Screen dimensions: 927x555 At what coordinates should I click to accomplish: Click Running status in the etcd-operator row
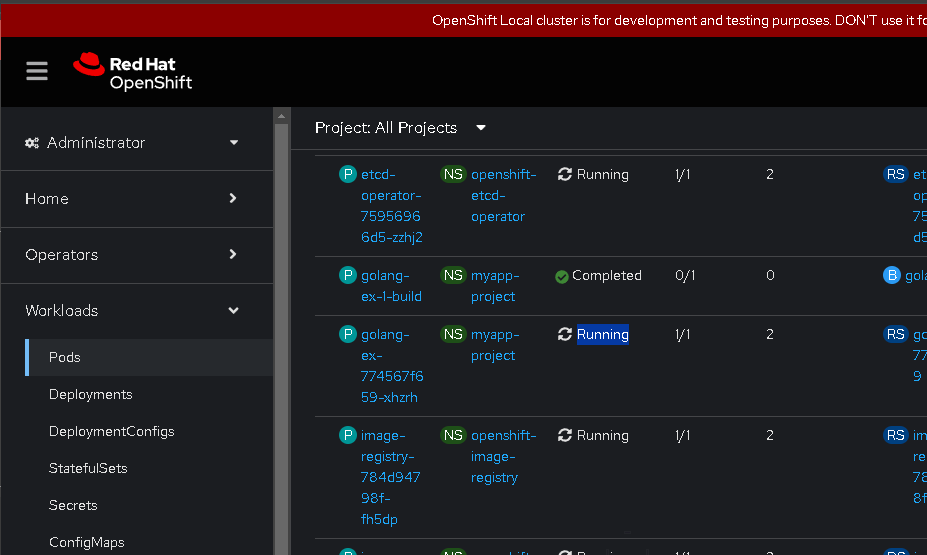click(x=602, y=174)
